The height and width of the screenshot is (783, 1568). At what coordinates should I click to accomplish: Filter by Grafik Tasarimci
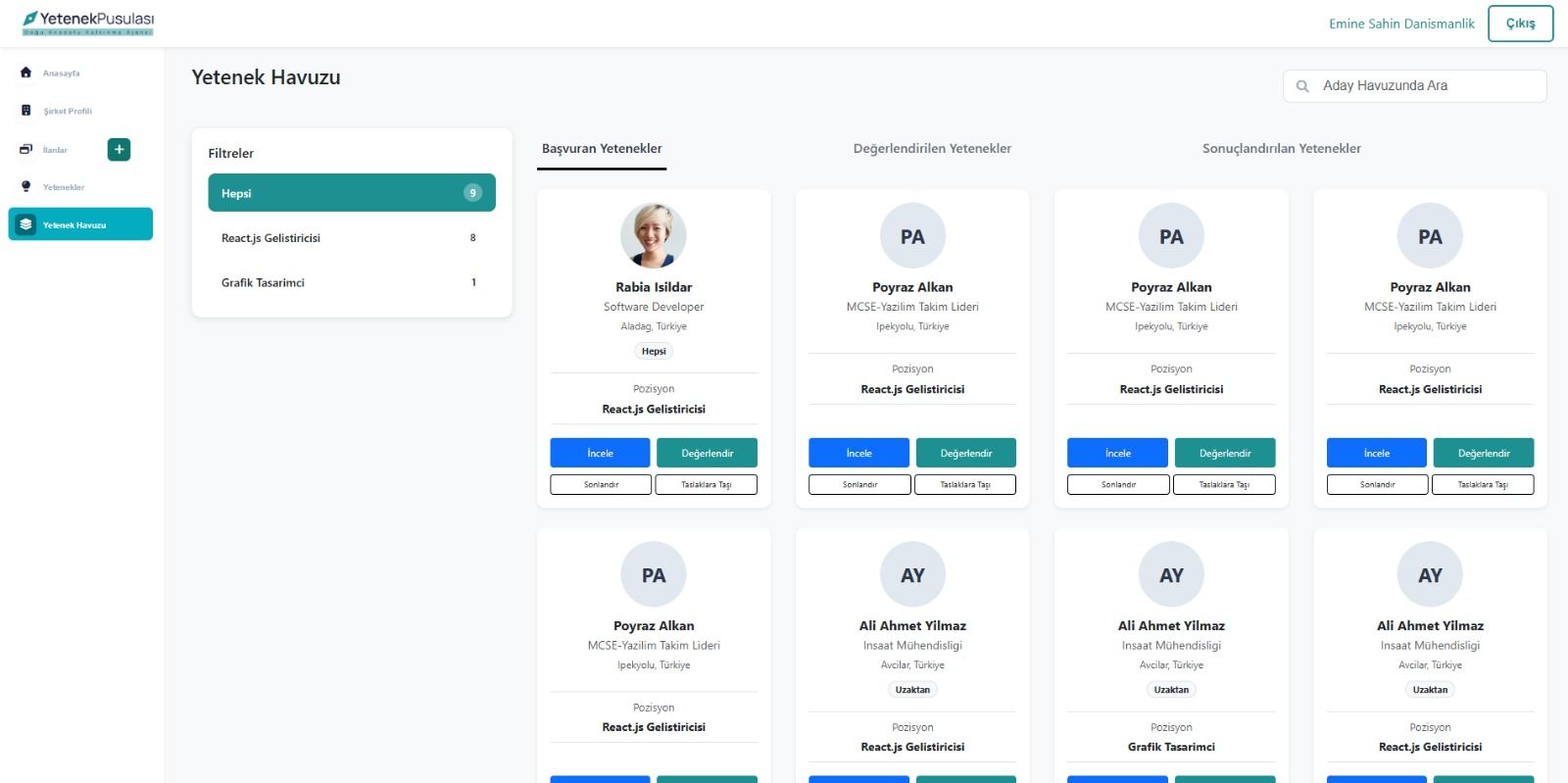click(x=351, y=282)
